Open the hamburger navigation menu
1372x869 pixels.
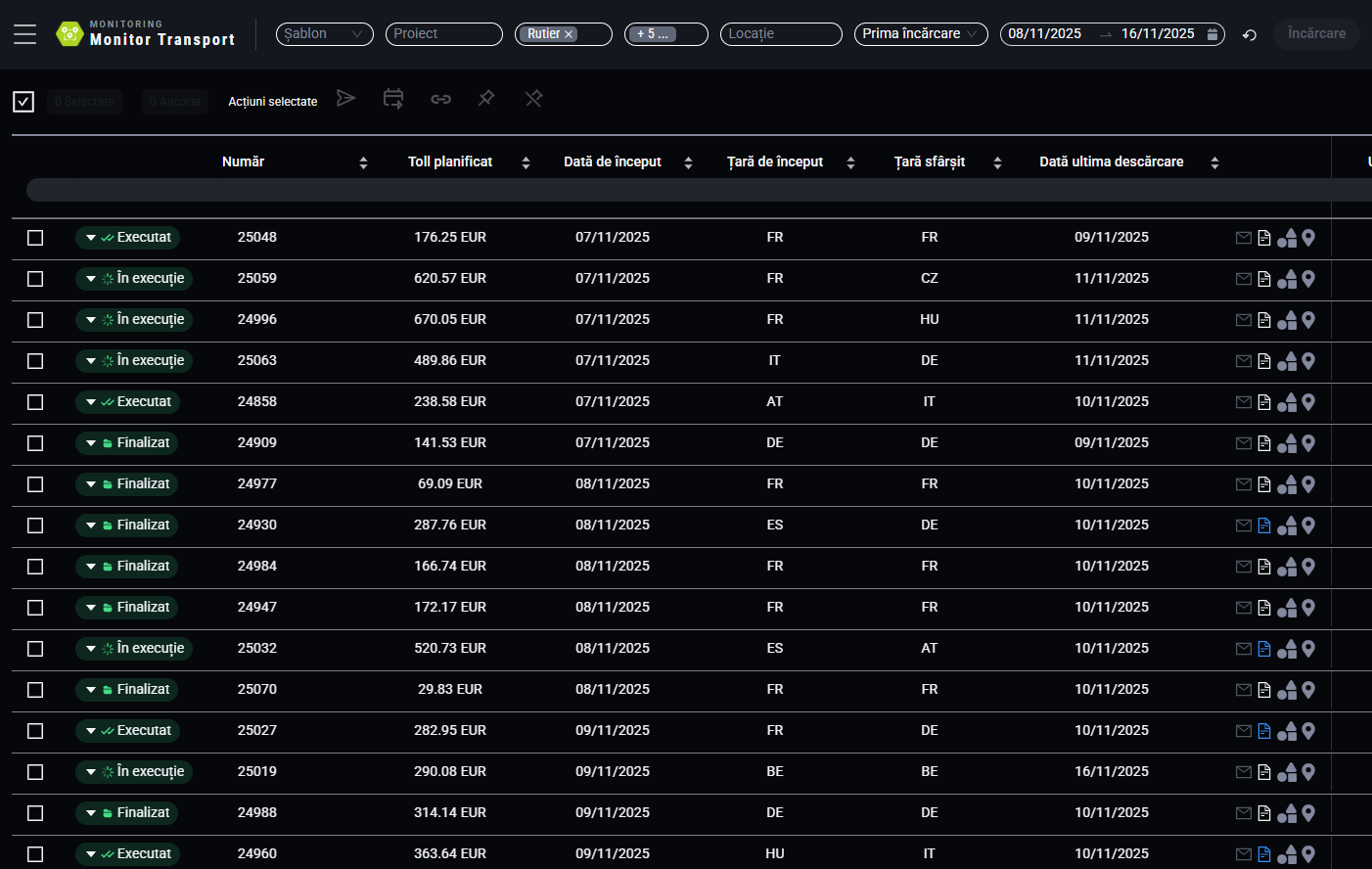(24, 33)
